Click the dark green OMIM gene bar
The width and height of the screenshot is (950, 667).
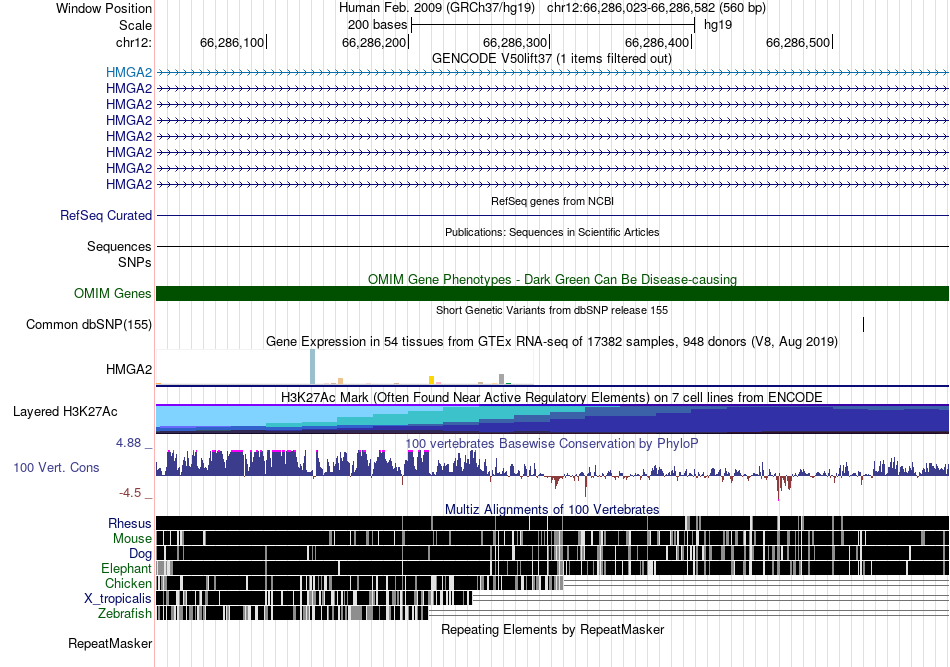click(x=553, y=294)
